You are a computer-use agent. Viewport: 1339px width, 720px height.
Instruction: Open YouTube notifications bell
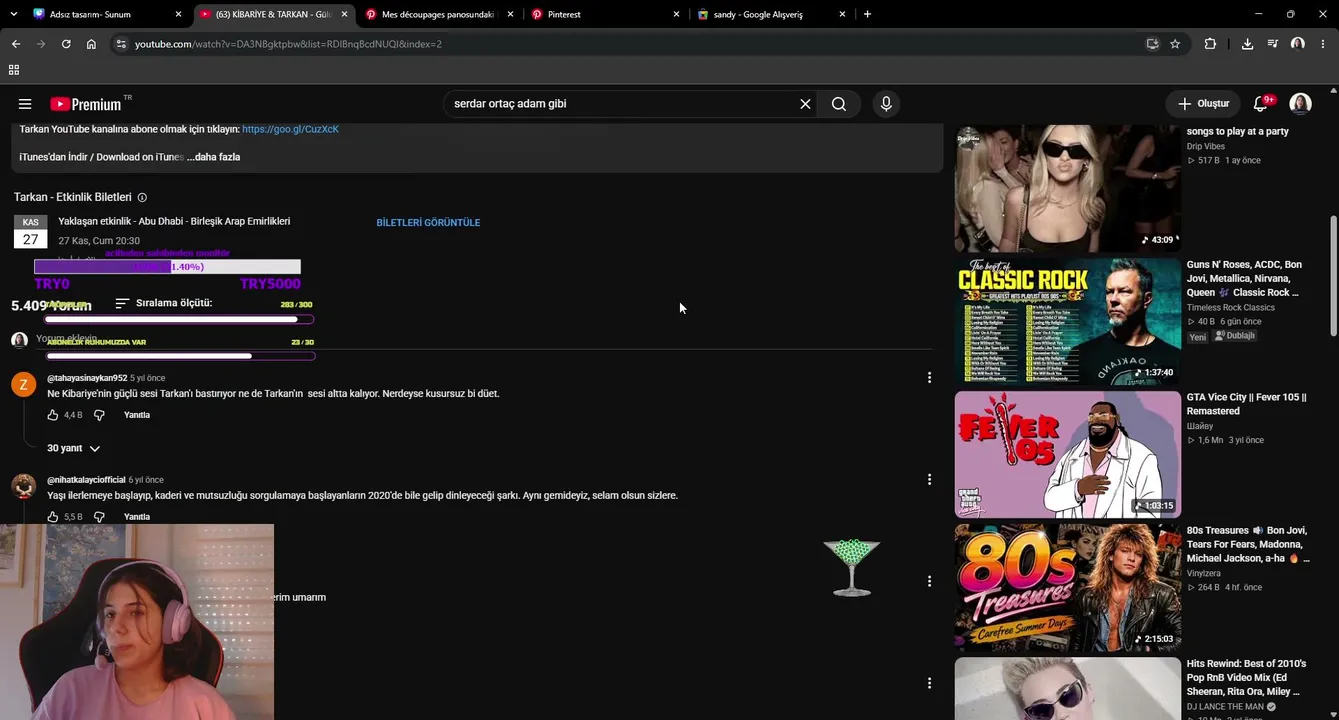(x=1260, y=104)
